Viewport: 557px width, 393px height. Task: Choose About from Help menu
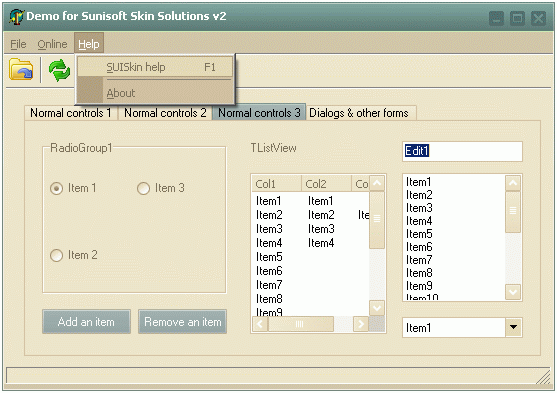[x=155, y=93]
